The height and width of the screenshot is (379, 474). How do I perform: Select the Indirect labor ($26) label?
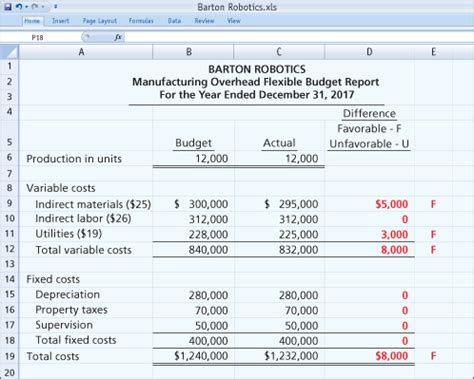pyautogui.click(x=83, y=219)
